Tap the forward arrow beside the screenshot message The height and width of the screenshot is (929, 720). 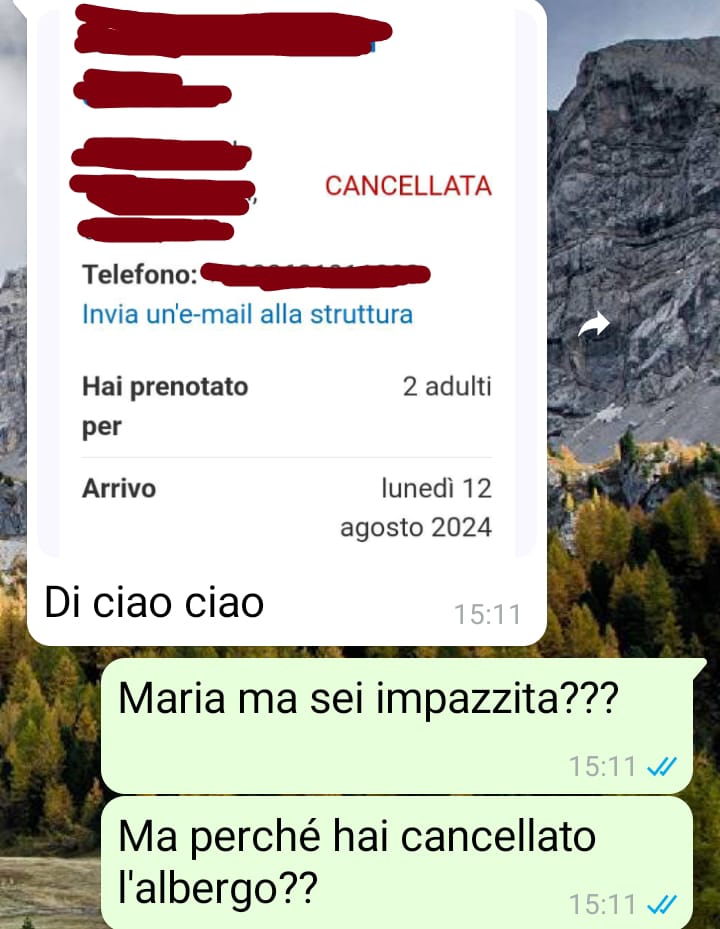coord(594,325)
